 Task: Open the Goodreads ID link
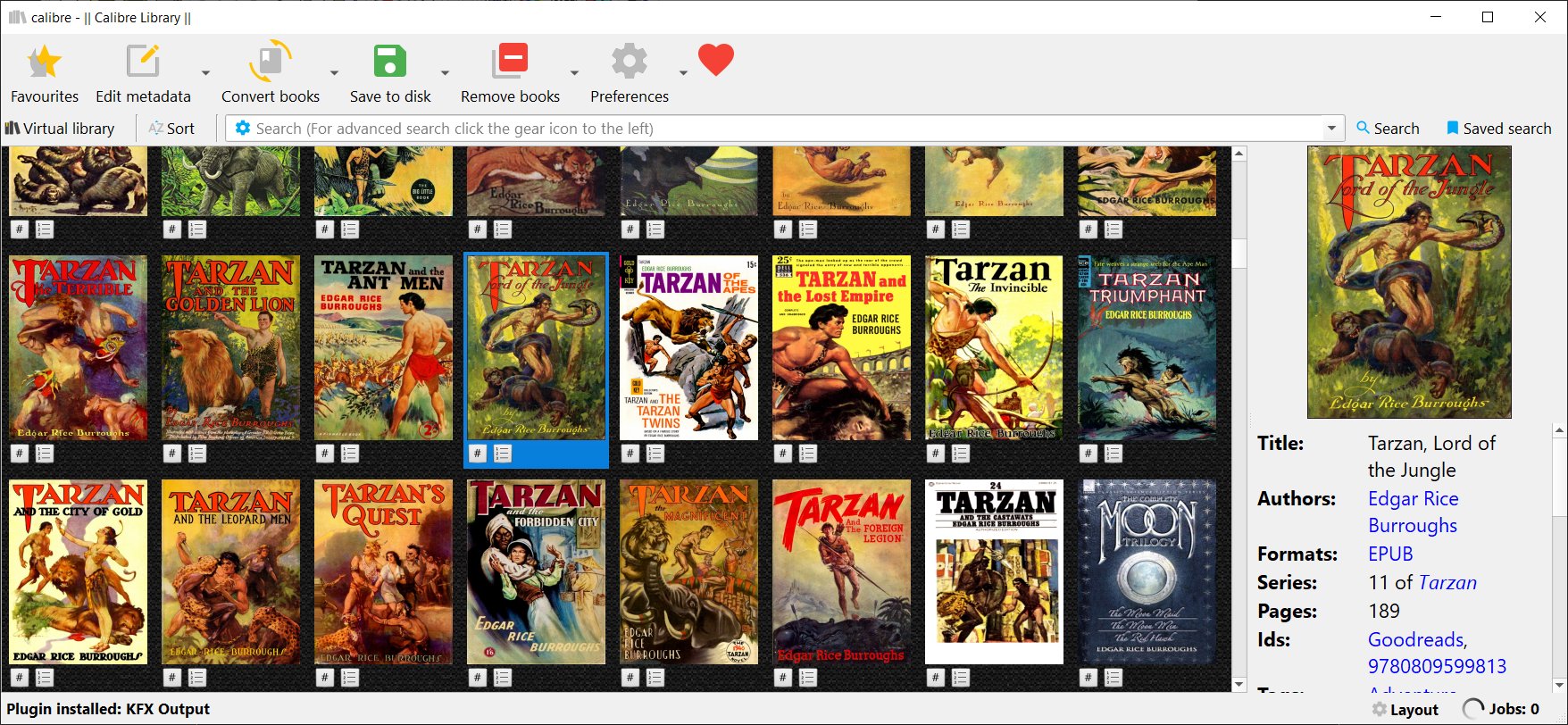[x=1416, y=639]
